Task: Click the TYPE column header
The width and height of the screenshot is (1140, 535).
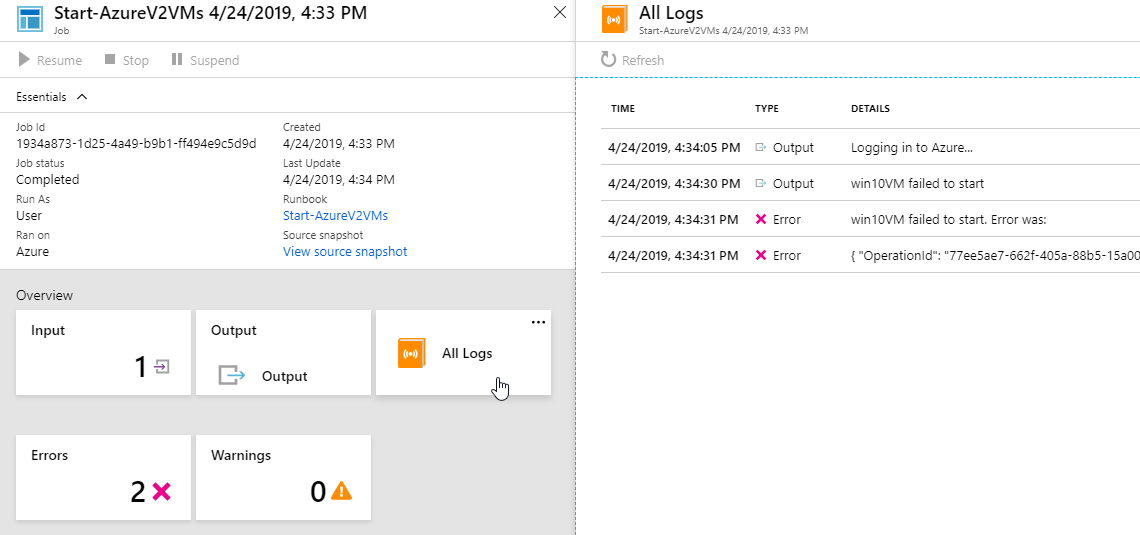Action: click(767, 108)
